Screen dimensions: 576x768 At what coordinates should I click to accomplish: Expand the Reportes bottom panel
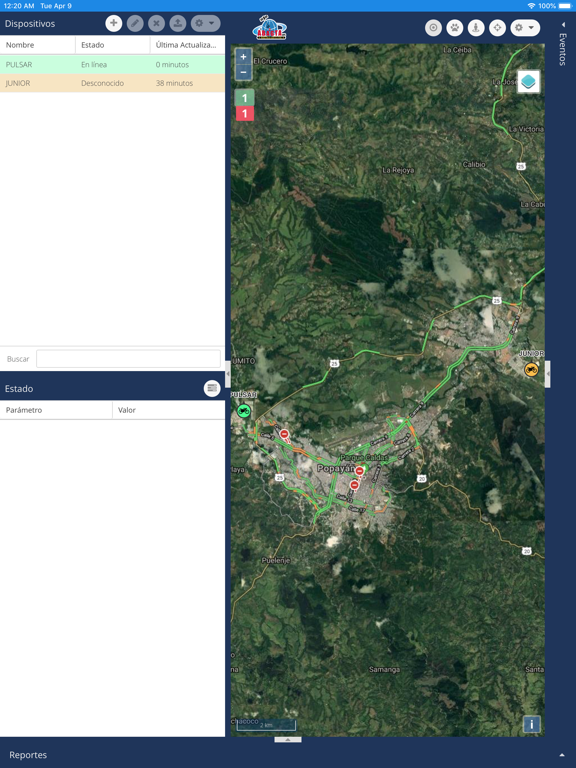pos(561,755)
